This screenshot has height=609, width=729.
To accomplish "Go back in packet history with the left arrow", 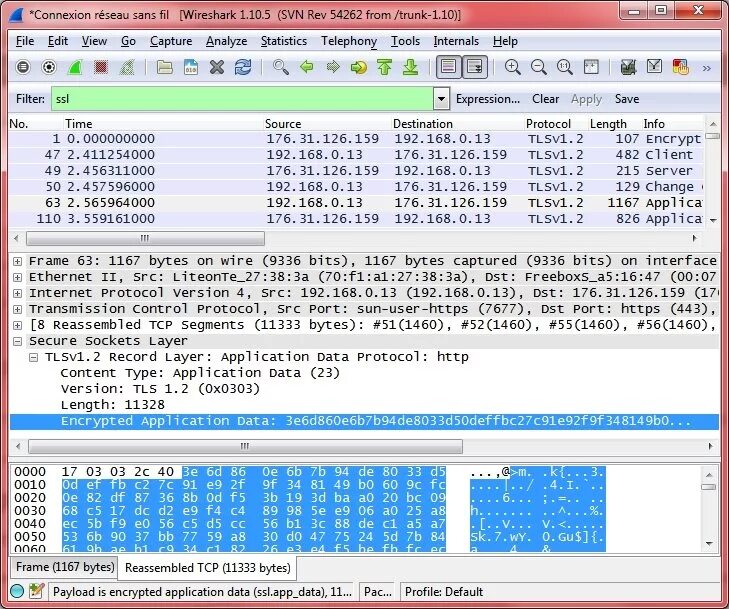I will pos(306,67).
